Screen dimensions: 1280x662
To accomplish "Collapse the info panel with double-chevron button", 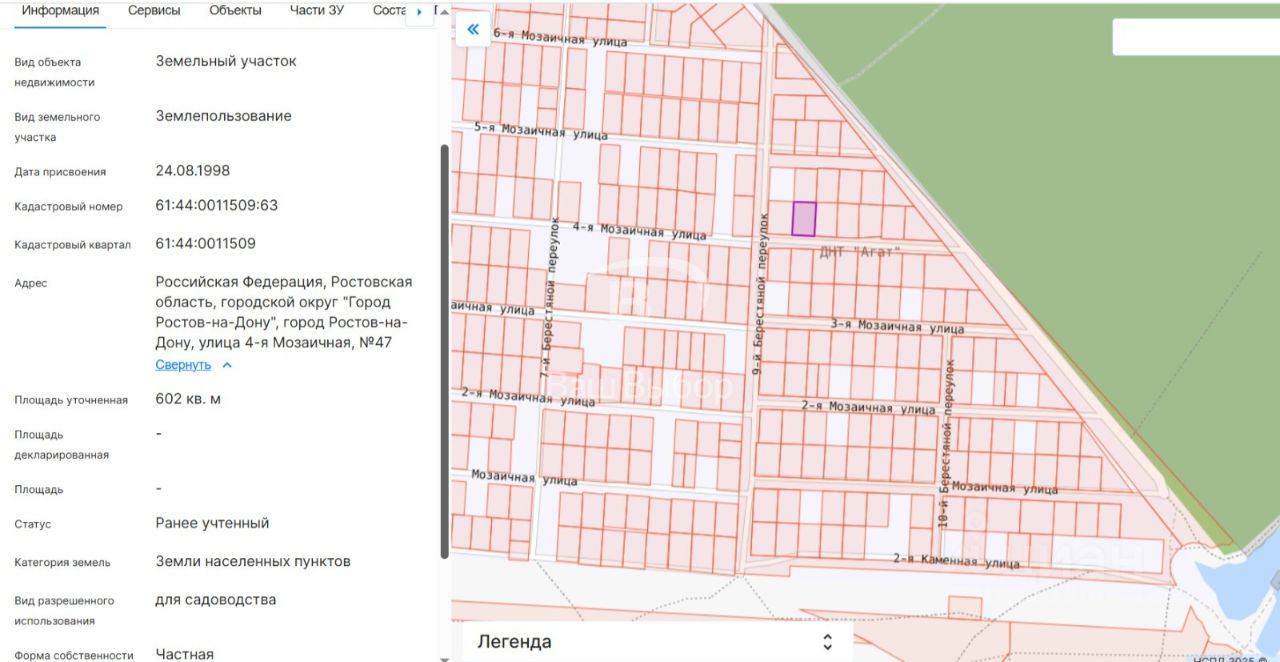I will [x=473, y=30].
